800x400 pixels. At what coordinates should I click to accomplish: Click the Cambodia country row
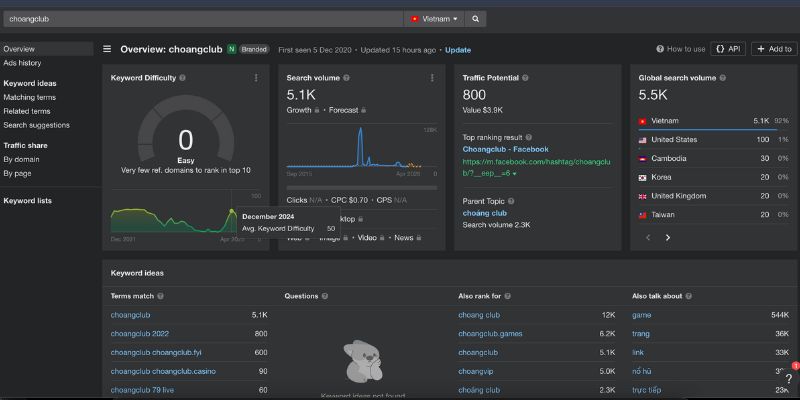714,158
